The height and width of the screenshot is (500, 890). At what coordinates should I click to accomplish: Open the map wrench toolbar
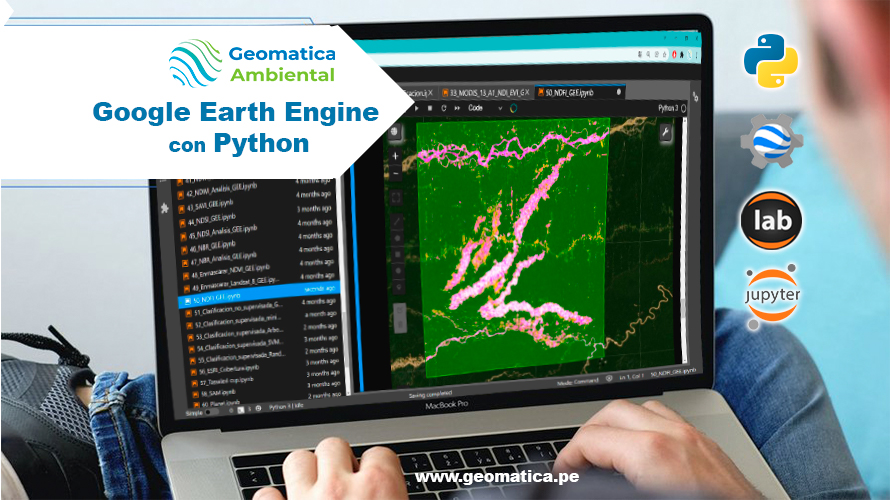(x=665, y=131)
